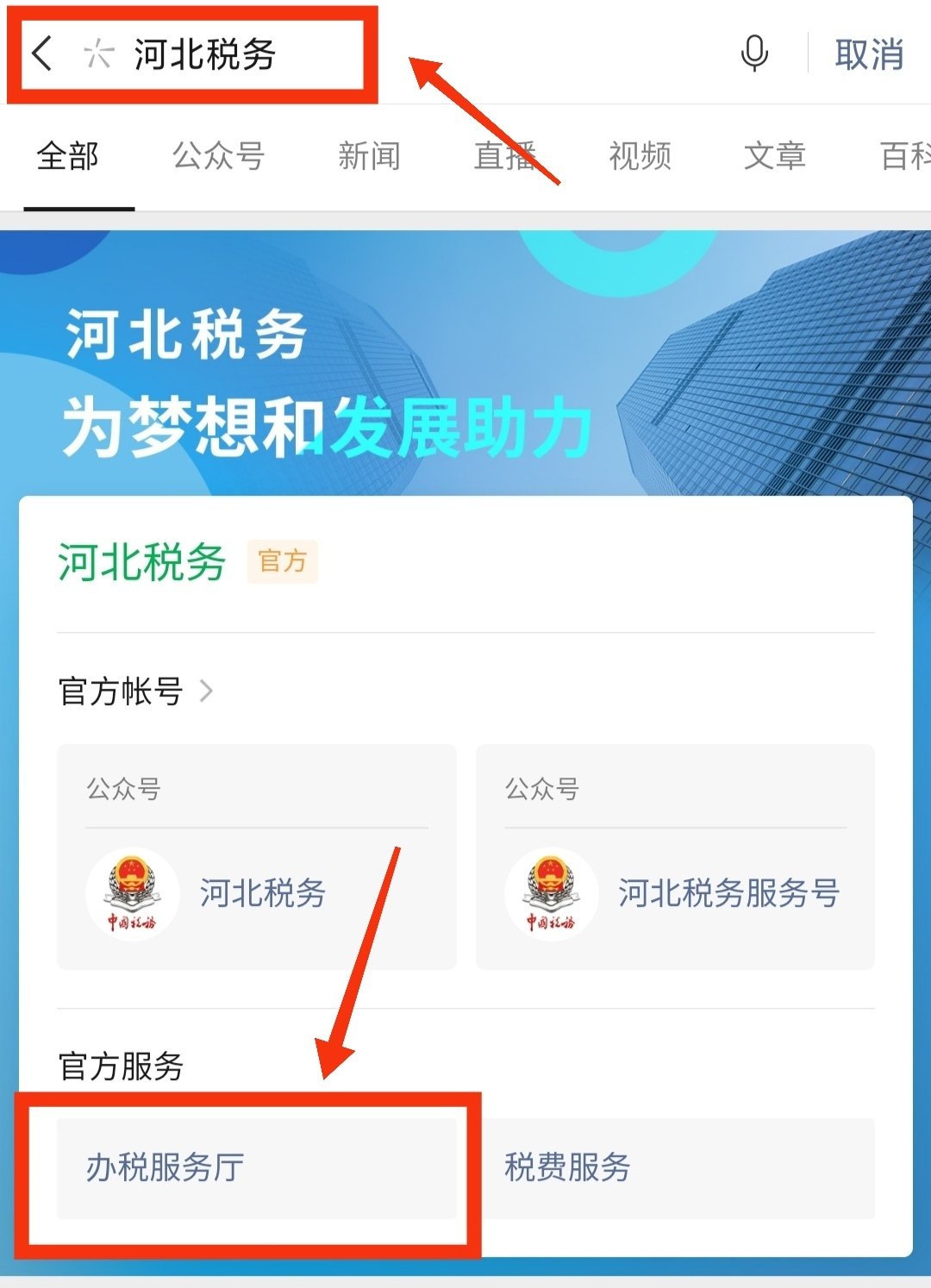Switch to the 直播 tab

point(505,156)
